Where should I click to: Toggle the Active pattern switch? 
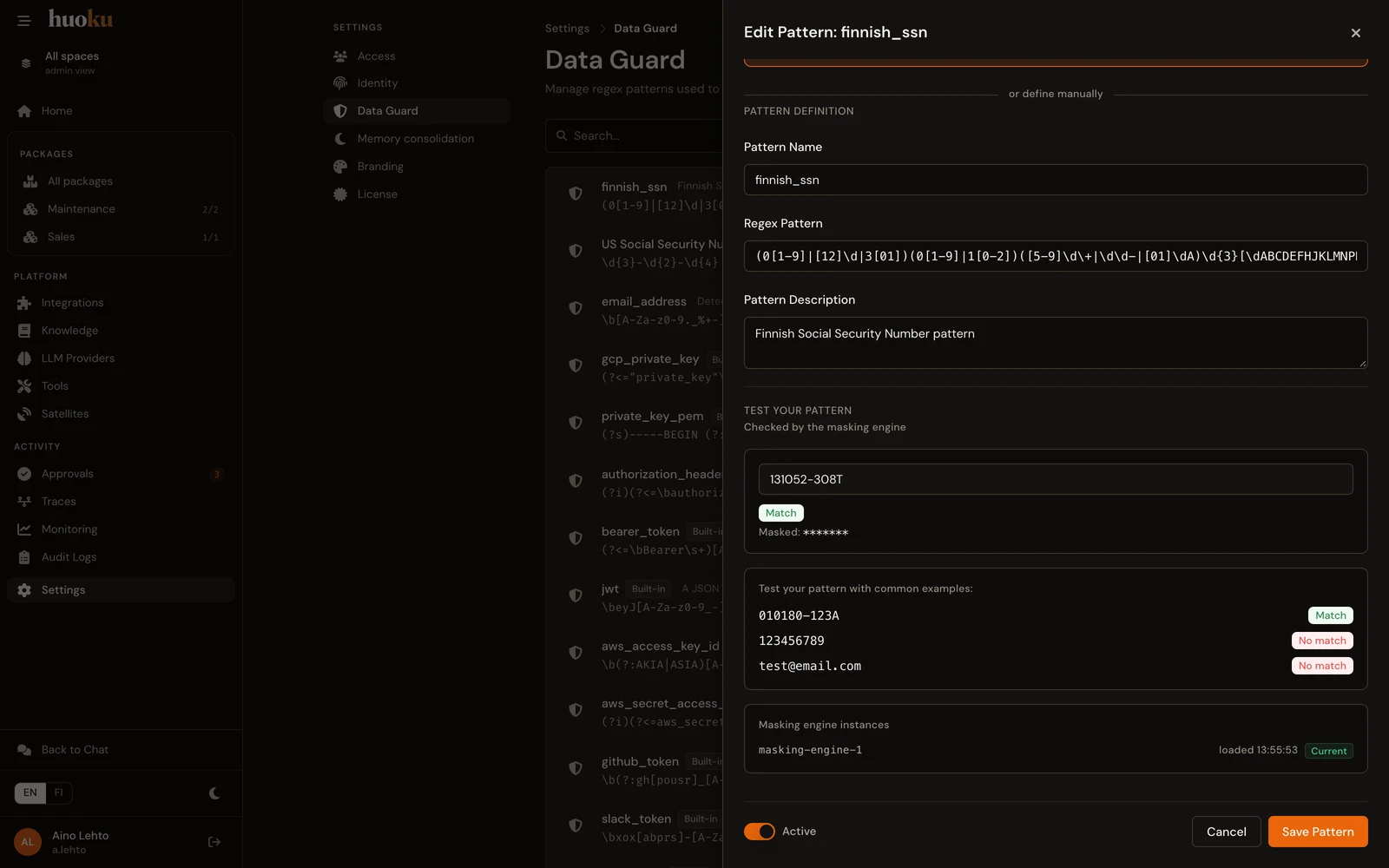(x=760, y=832)
